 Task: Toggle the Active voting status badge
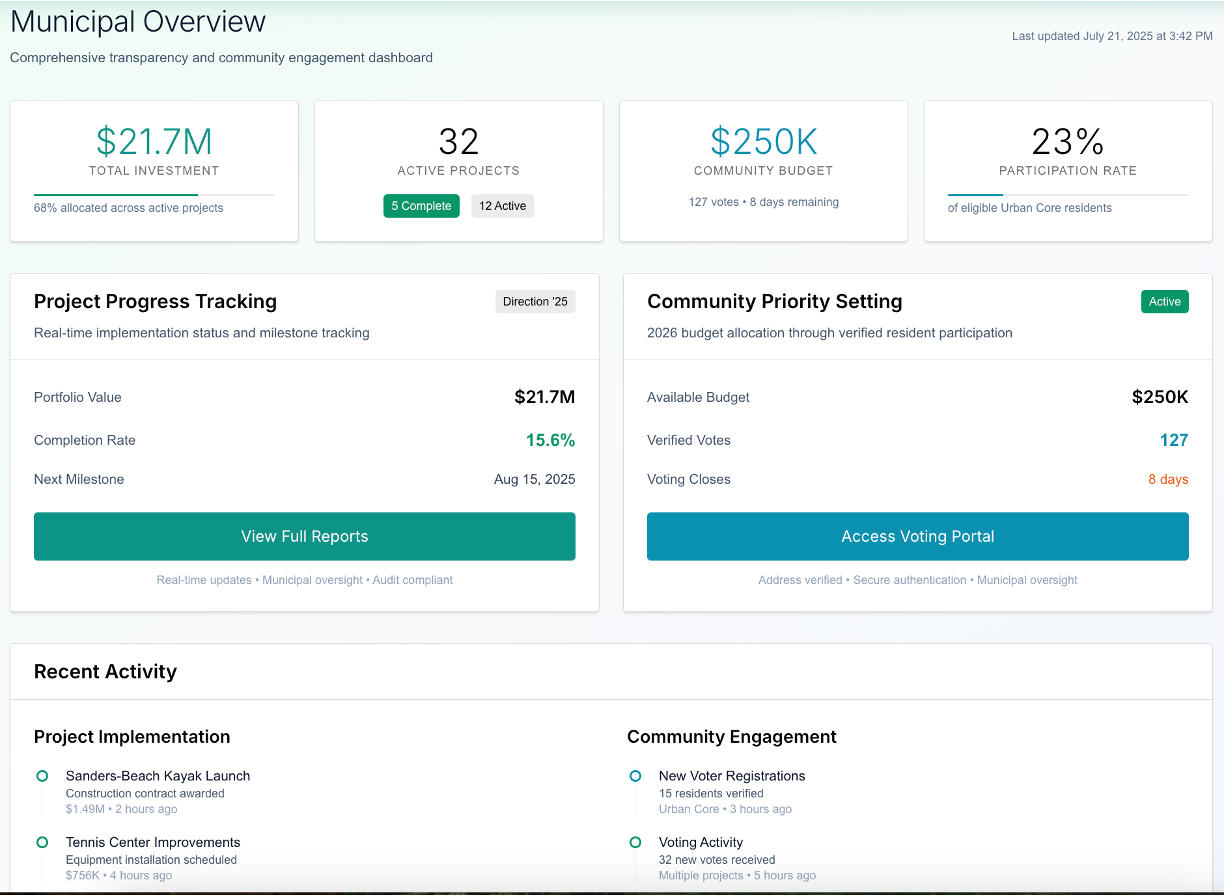(x=1164, y=301)
